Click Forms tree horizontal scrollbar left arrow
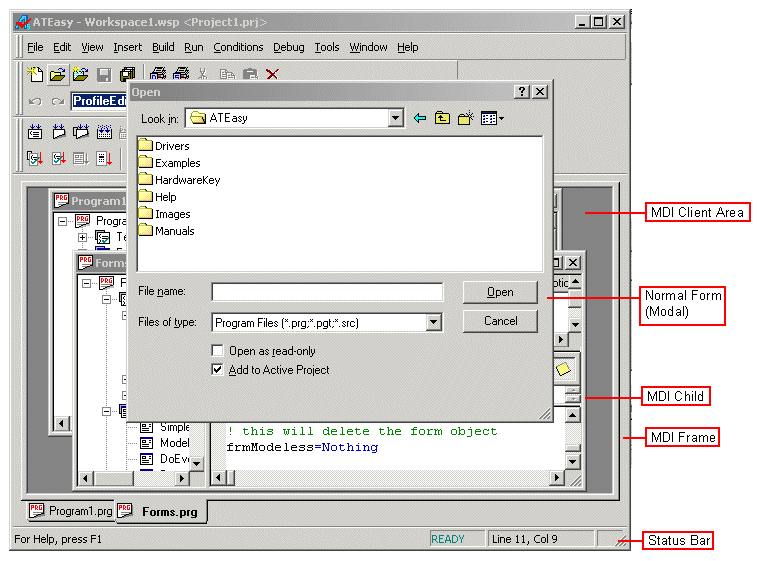758x561 pixels. point(86,479)
